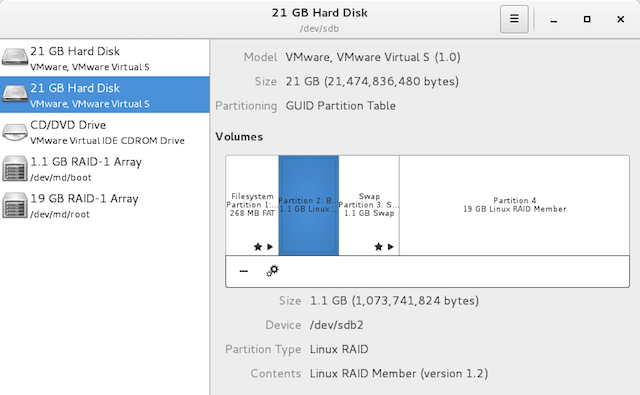Click the star icon on Swap partition
640x395 pixels.
[x=378, y=246]
